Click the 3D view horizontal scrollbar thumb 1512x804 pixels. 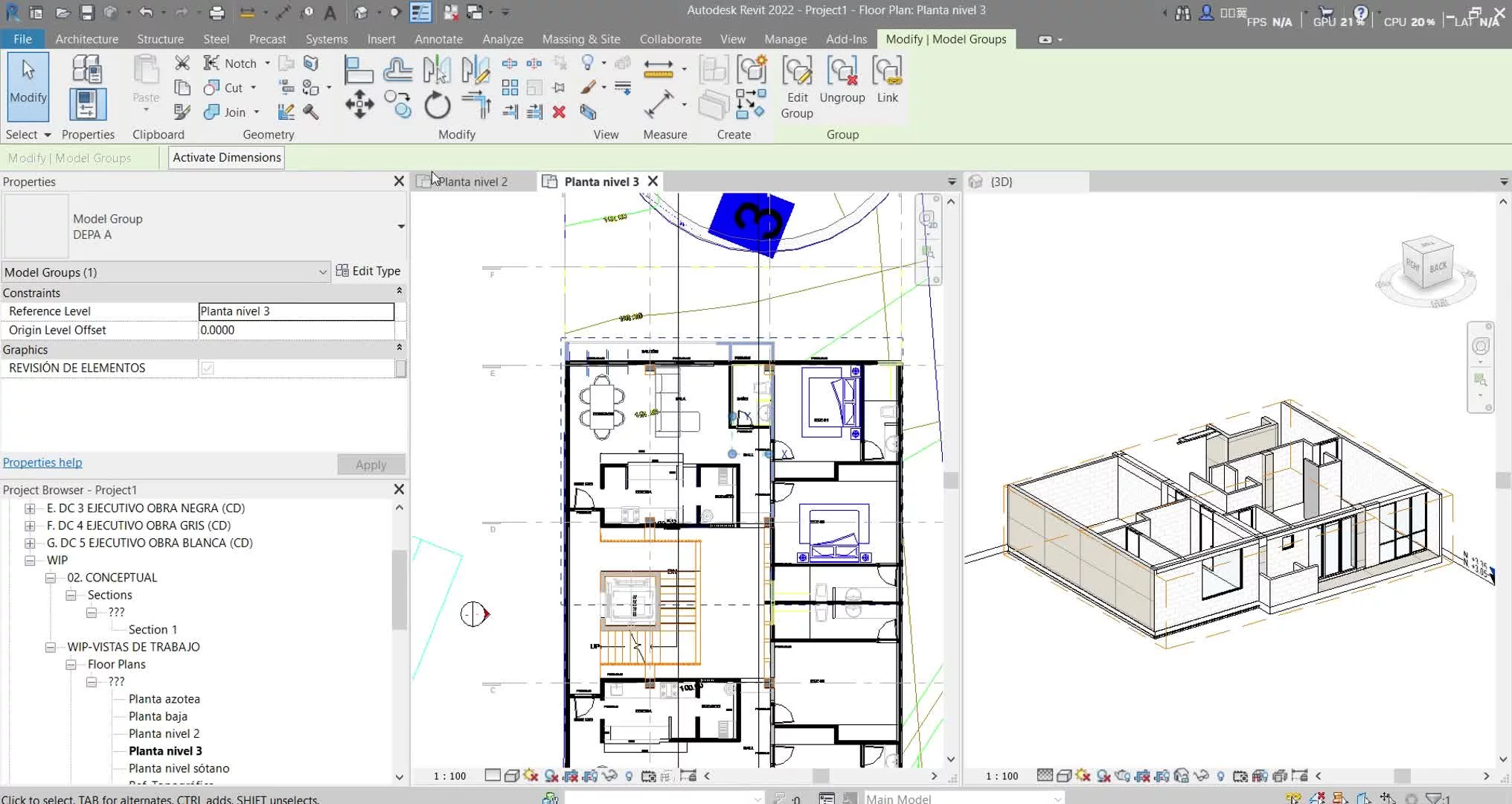coord(1402,776)
